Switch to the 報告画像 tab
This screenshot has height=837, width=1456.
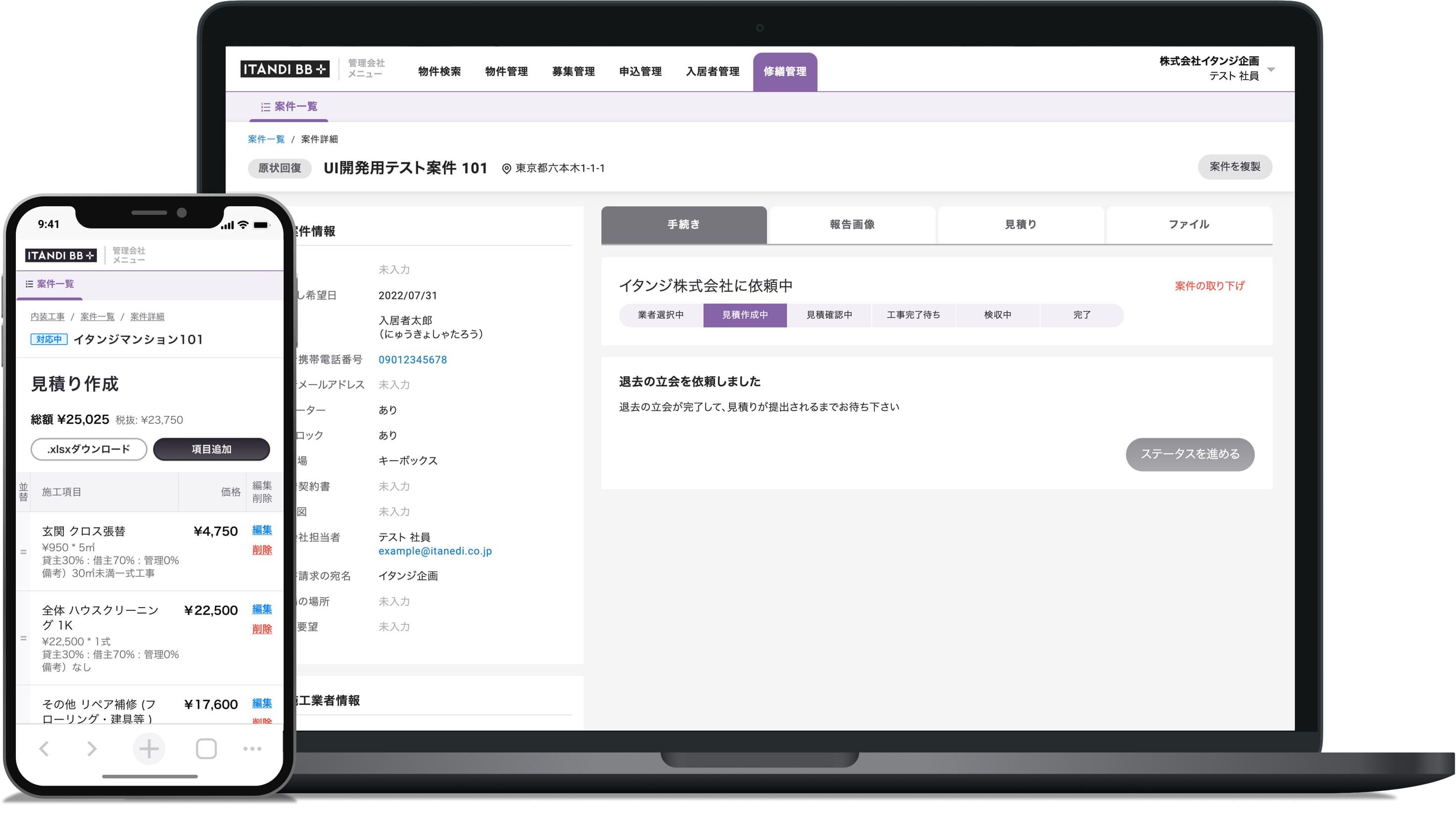tap(852, 224)
